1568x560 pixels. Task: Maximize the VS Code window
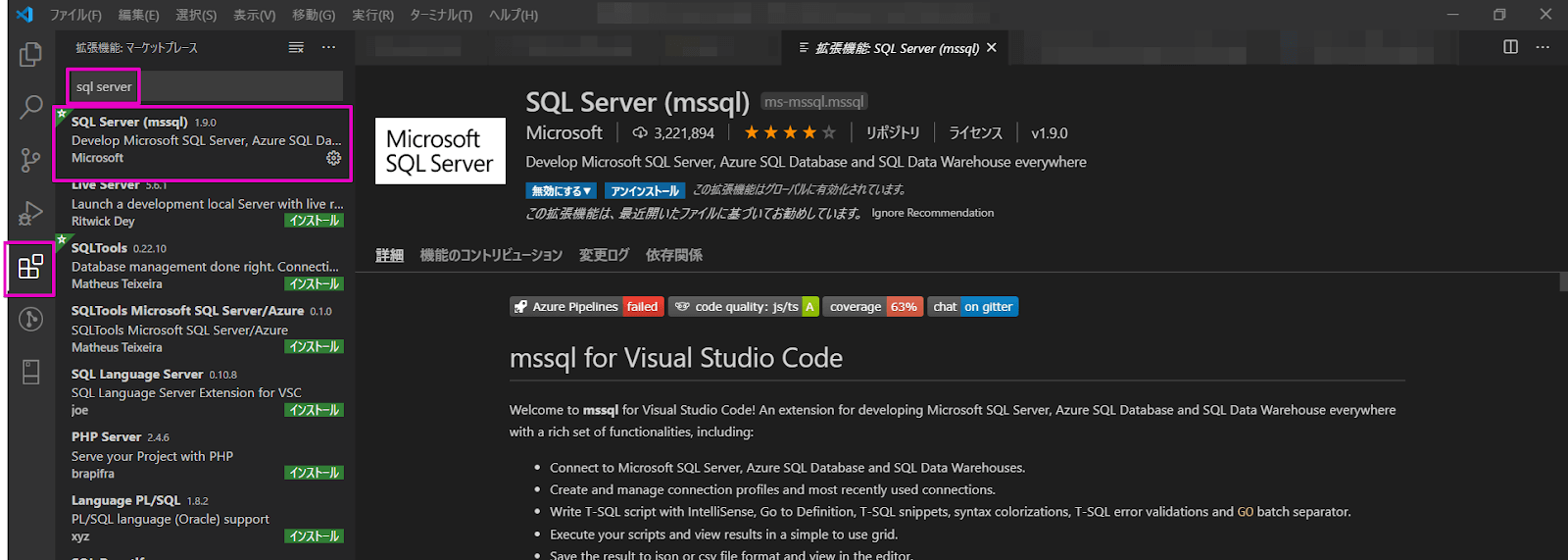(x=1499, y=15)
